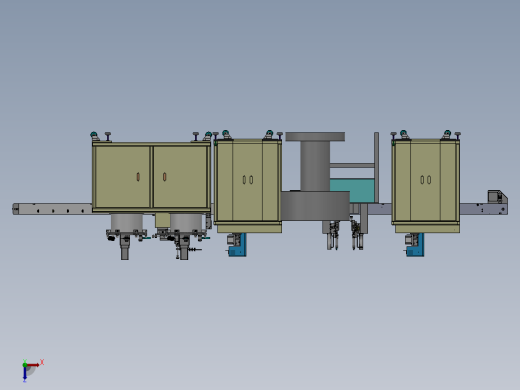The image size is (520, 390).
Task: Select the middle cabinet door handles
Action: (248, 180)
